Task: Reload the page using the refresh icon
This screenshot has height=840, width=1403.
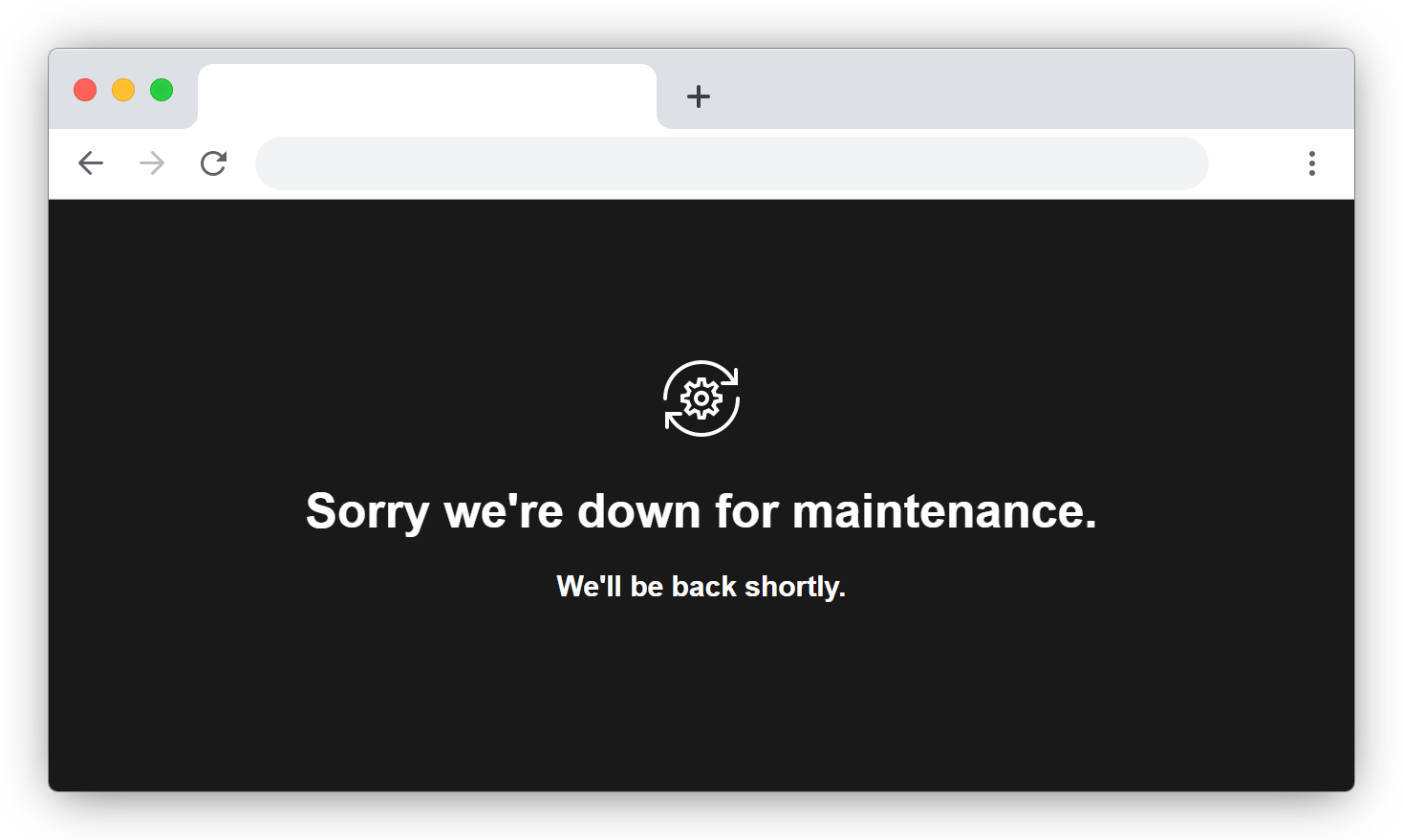Action: [213, 163]
